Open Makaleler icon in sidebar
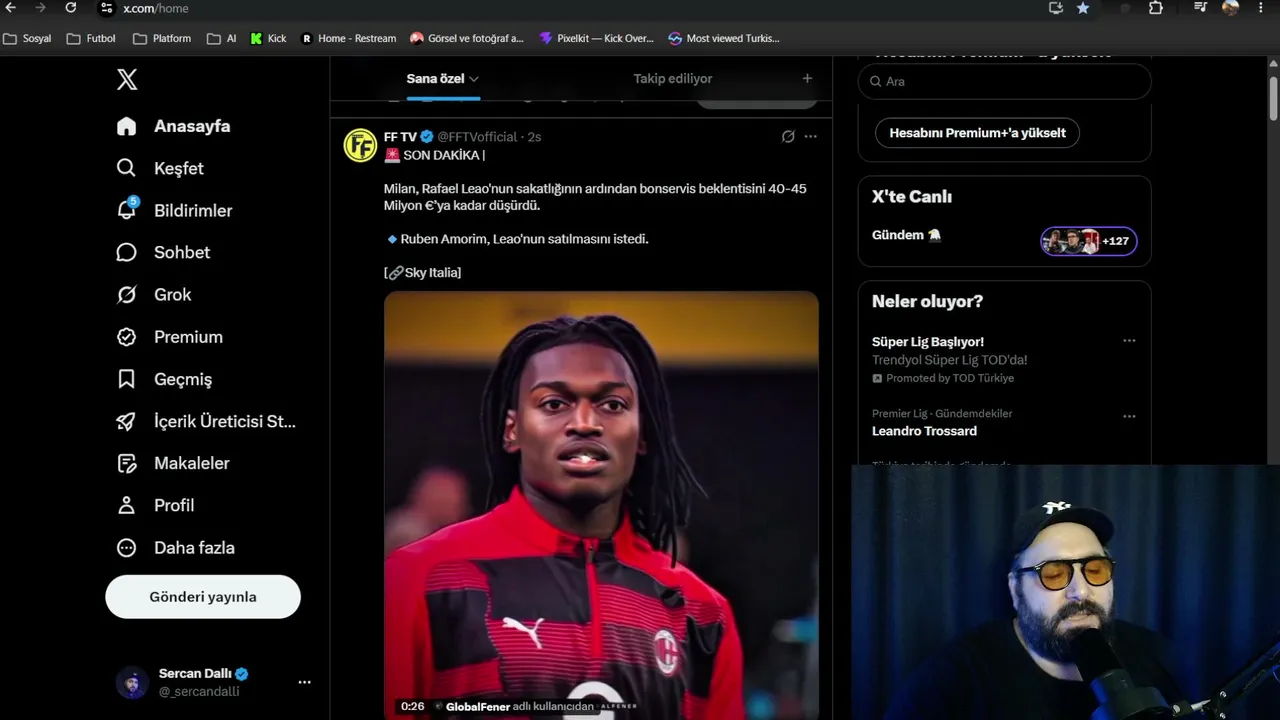Image resolution: width=1280 pixels, height=720 pixels. click(x=126, y=463)
